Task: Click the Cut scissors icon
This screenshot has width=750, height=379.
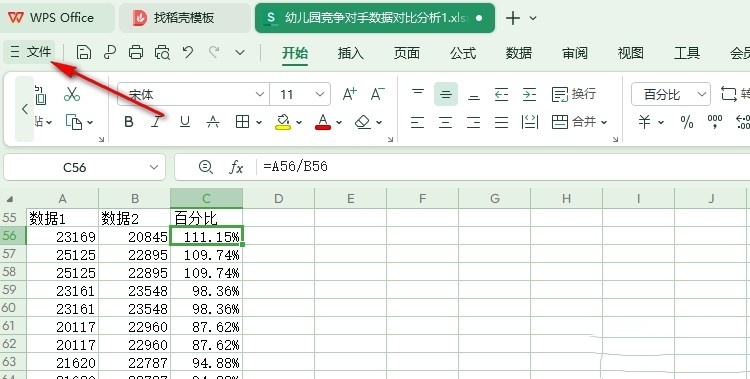Action: (72, 94)
